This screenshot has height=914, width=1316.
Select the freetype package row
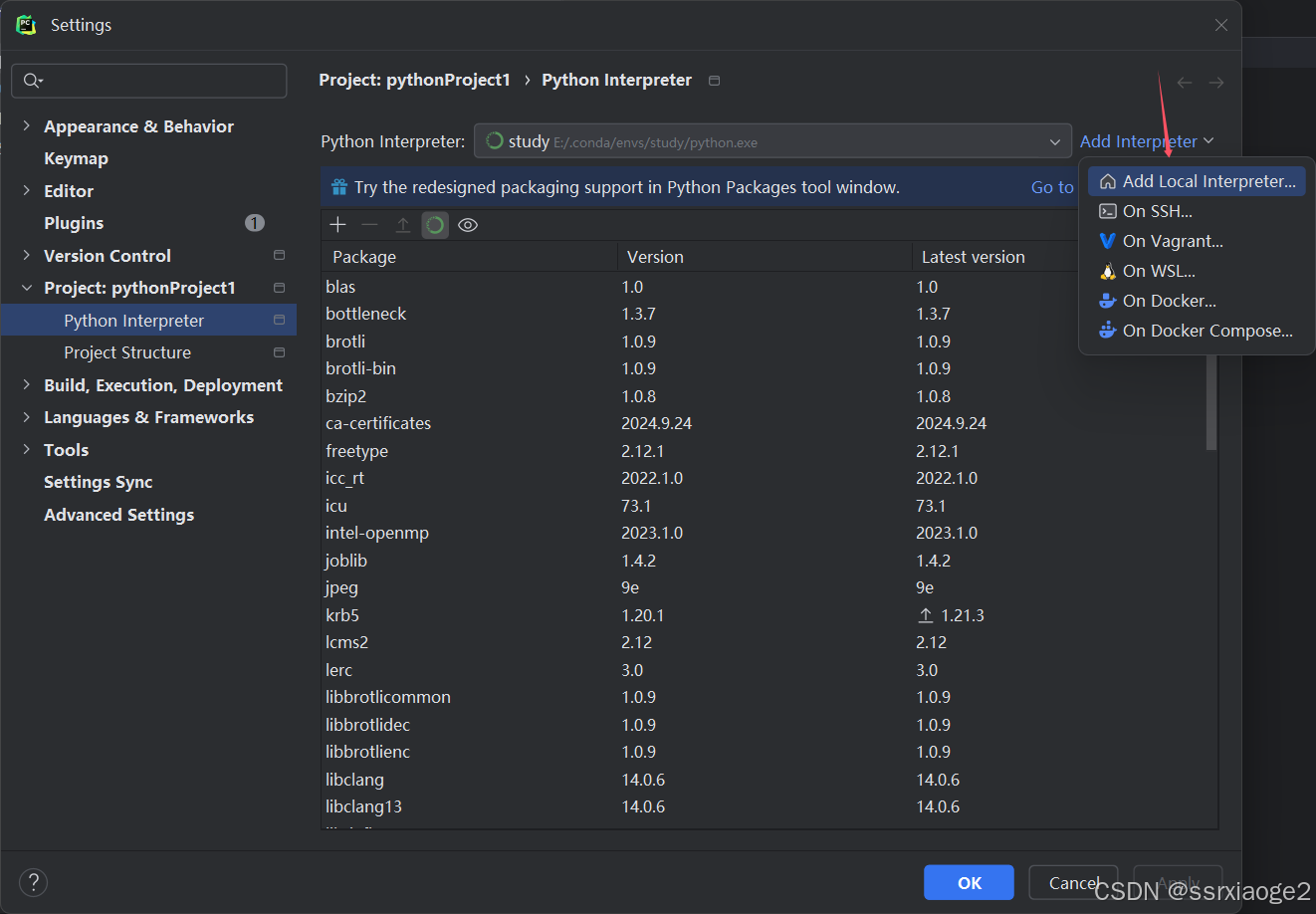coord(764,451)
